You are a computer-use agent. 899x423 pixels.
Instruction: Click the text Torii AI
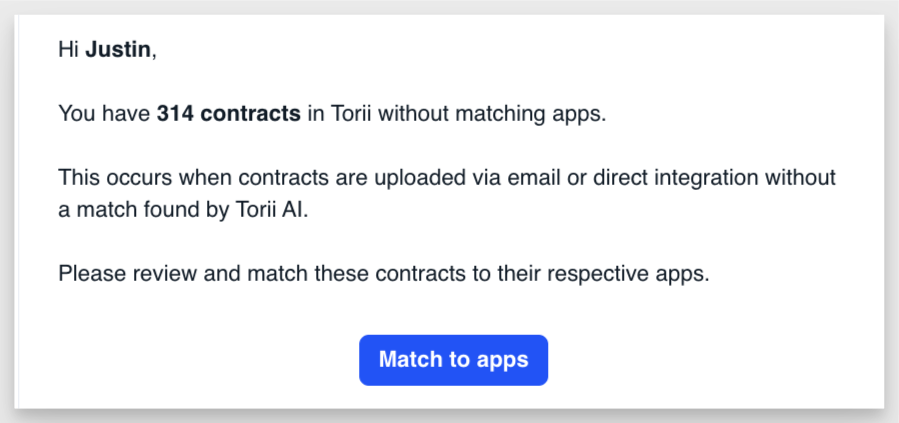point(272,210)
